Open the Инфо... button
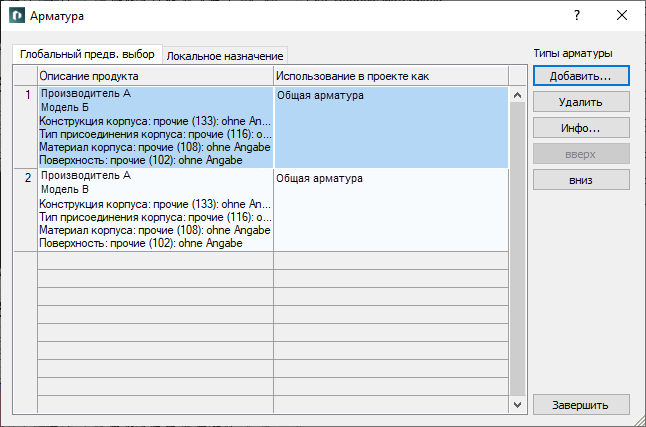Screen dimensions: 646x427 [581, 128]
